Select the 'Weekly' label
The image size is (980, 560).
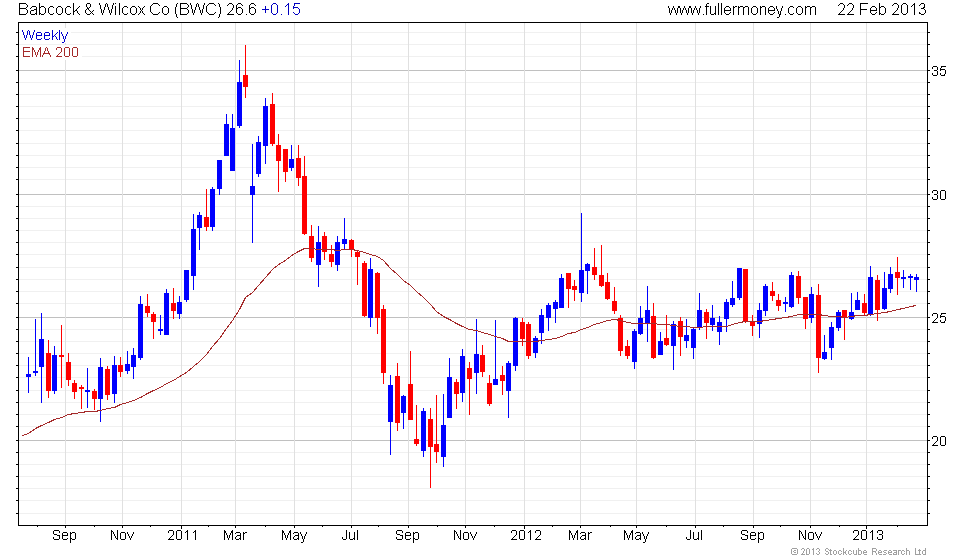pos(44,36)
